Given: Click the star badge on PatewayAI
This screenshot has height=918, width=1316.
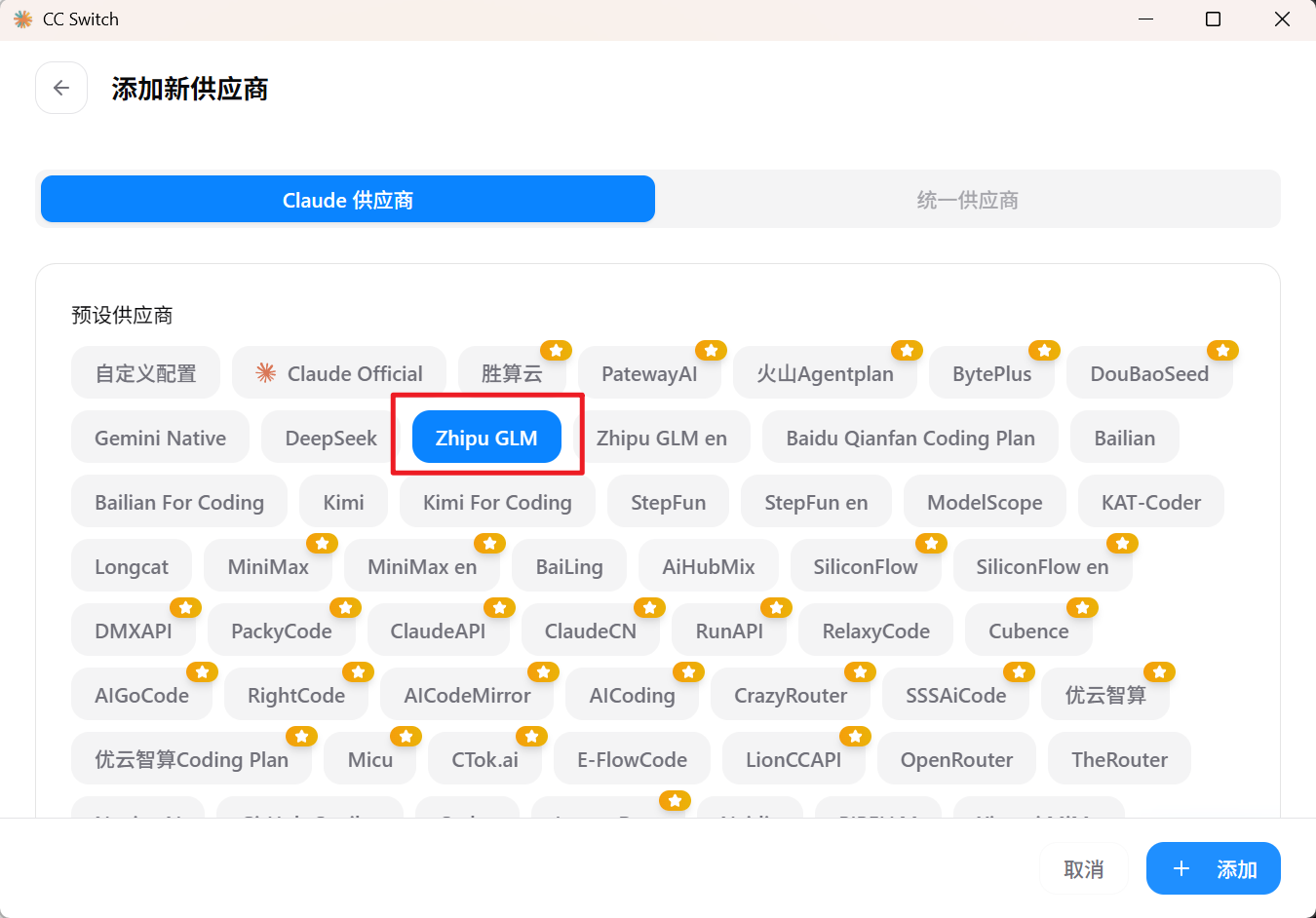Looking at the screenshot, I should point(711,351).
